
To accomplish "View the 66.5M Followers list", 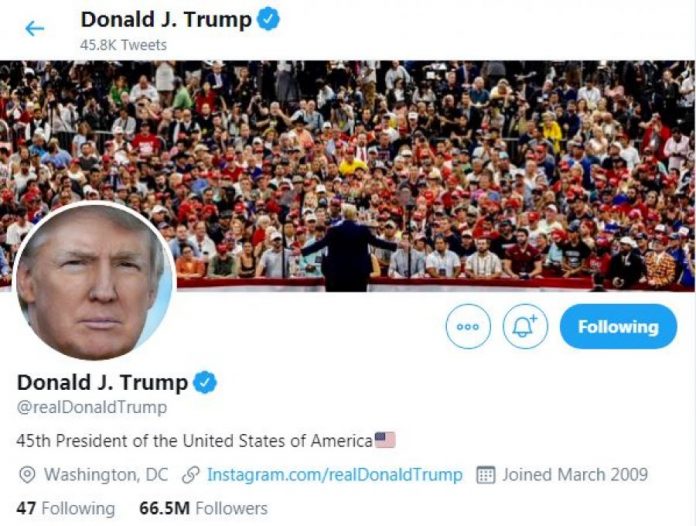I will [x=203, y=508].
